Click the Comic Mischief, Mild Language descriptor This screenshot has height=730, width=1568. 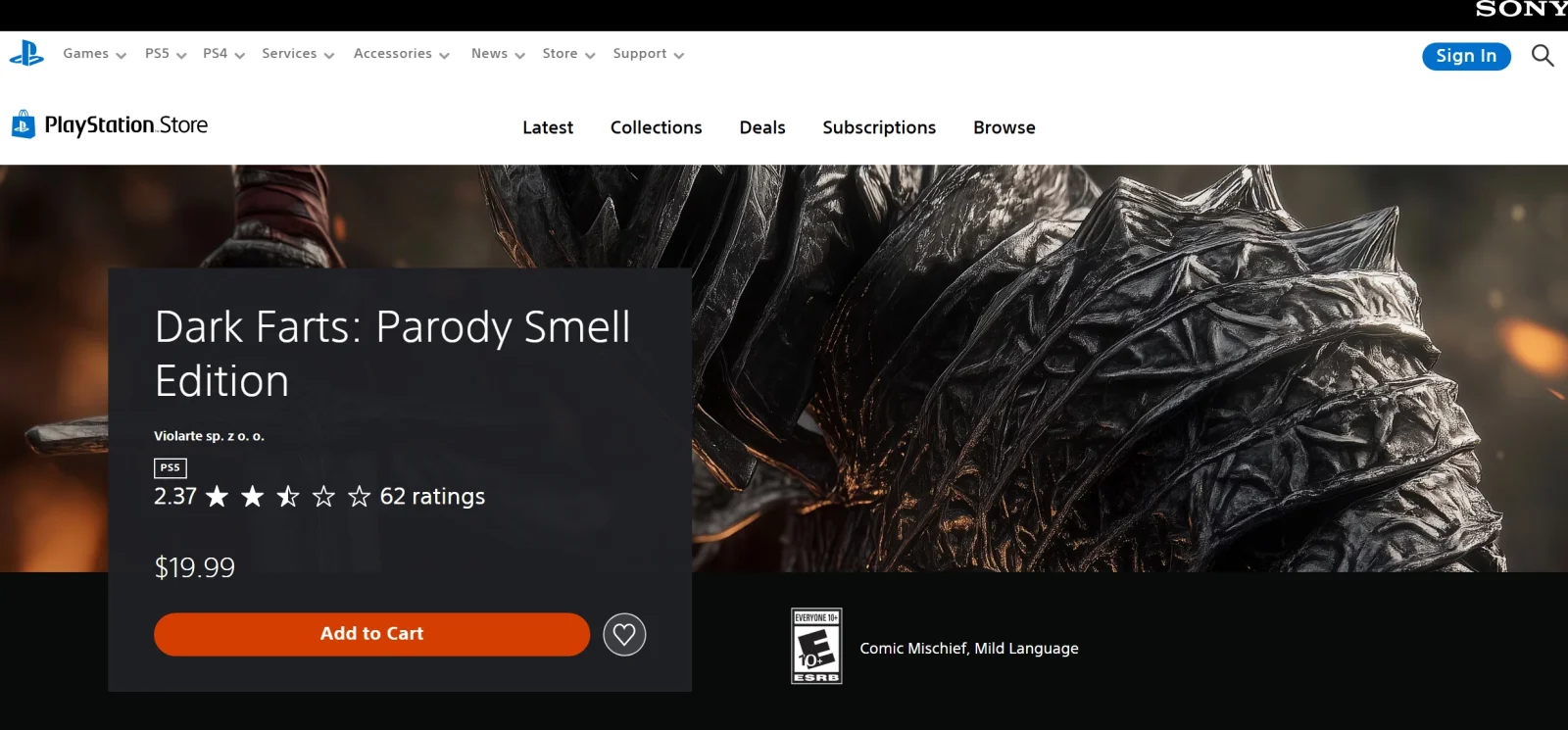(x=969, y=649)
